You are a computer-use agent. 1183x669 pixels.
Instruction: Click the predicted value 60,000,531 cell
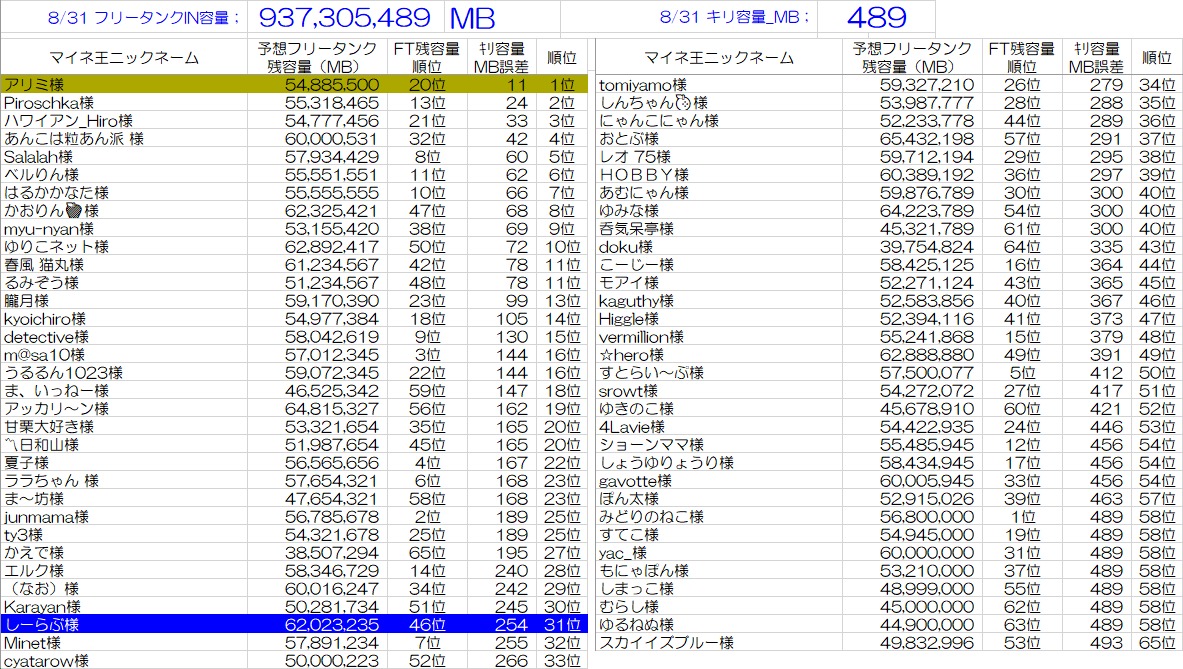click(x=317, y=139)
